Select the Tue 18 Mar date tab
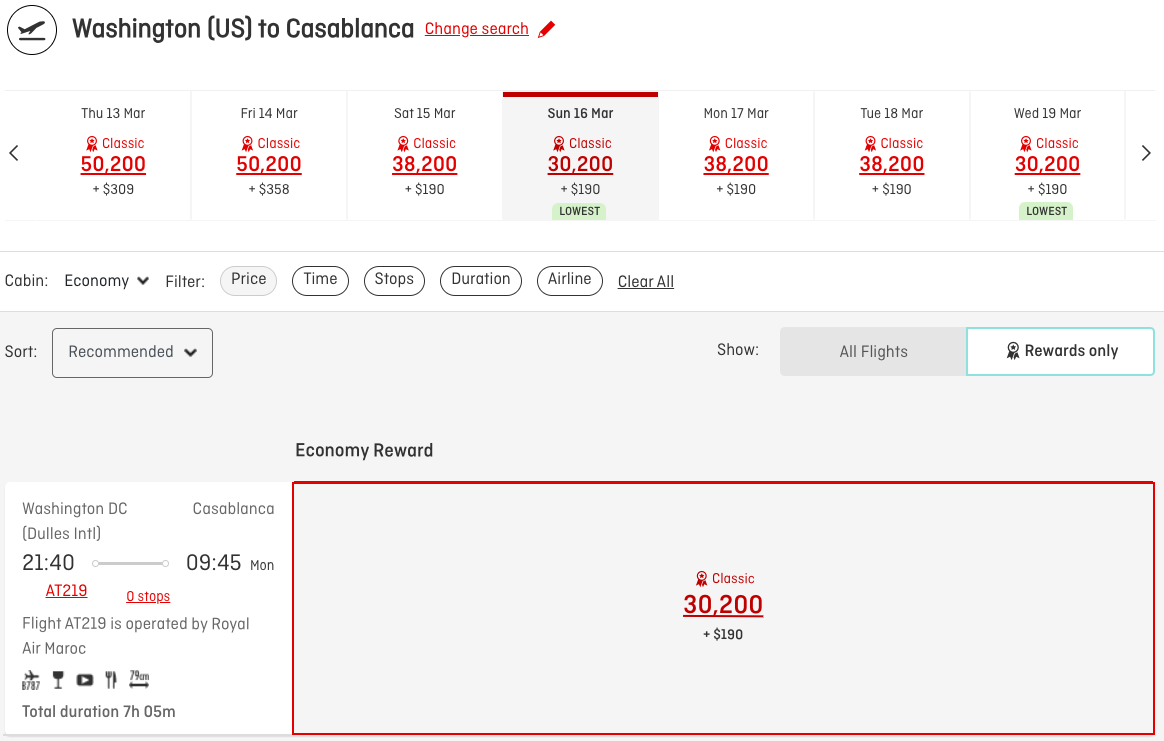The width and height of the screenshot is (1164, 741). pos(892,156)
